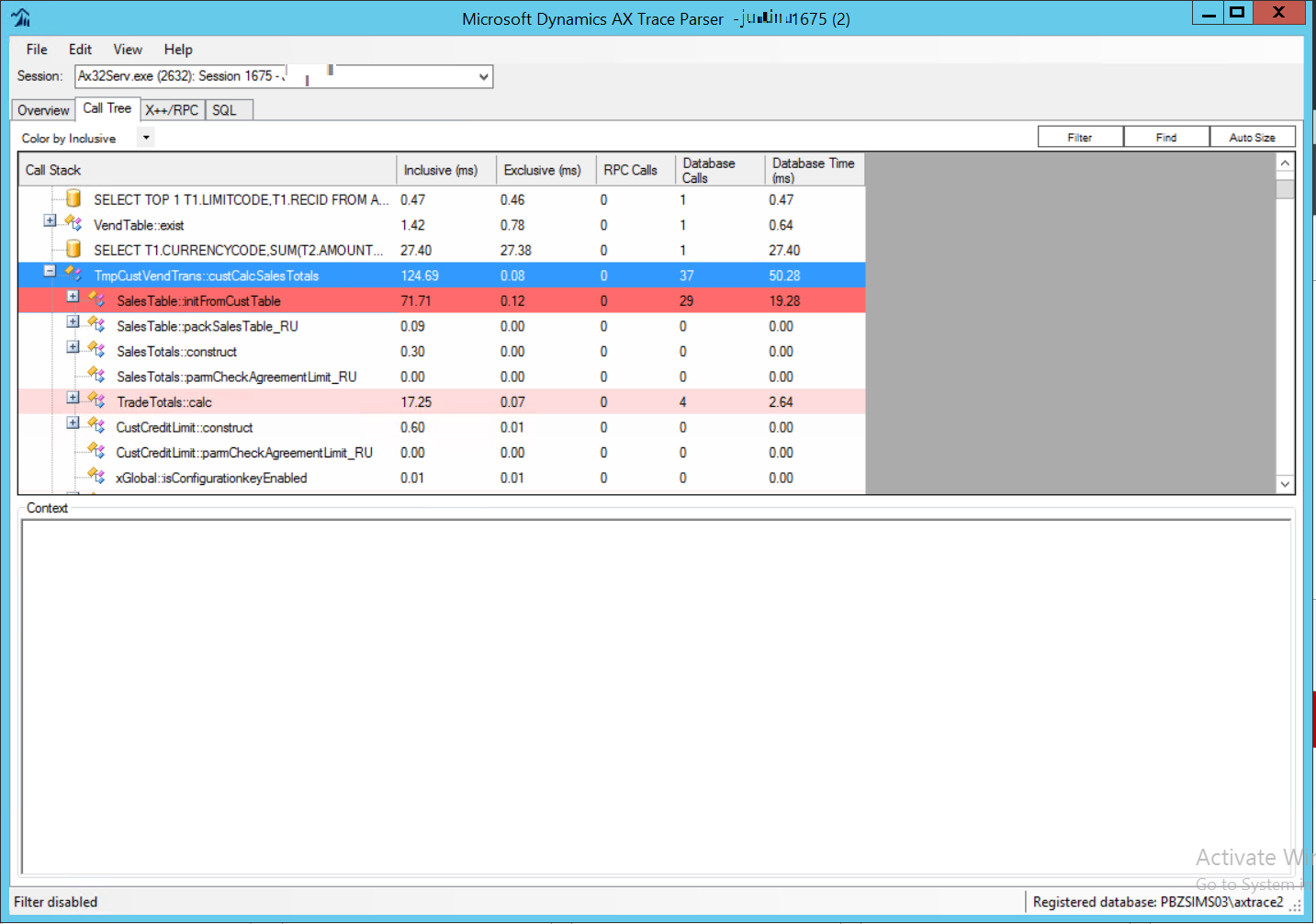Viewport: 1316px width, 924px height.
Task: Open the Help menu
Action: [178, 50]
